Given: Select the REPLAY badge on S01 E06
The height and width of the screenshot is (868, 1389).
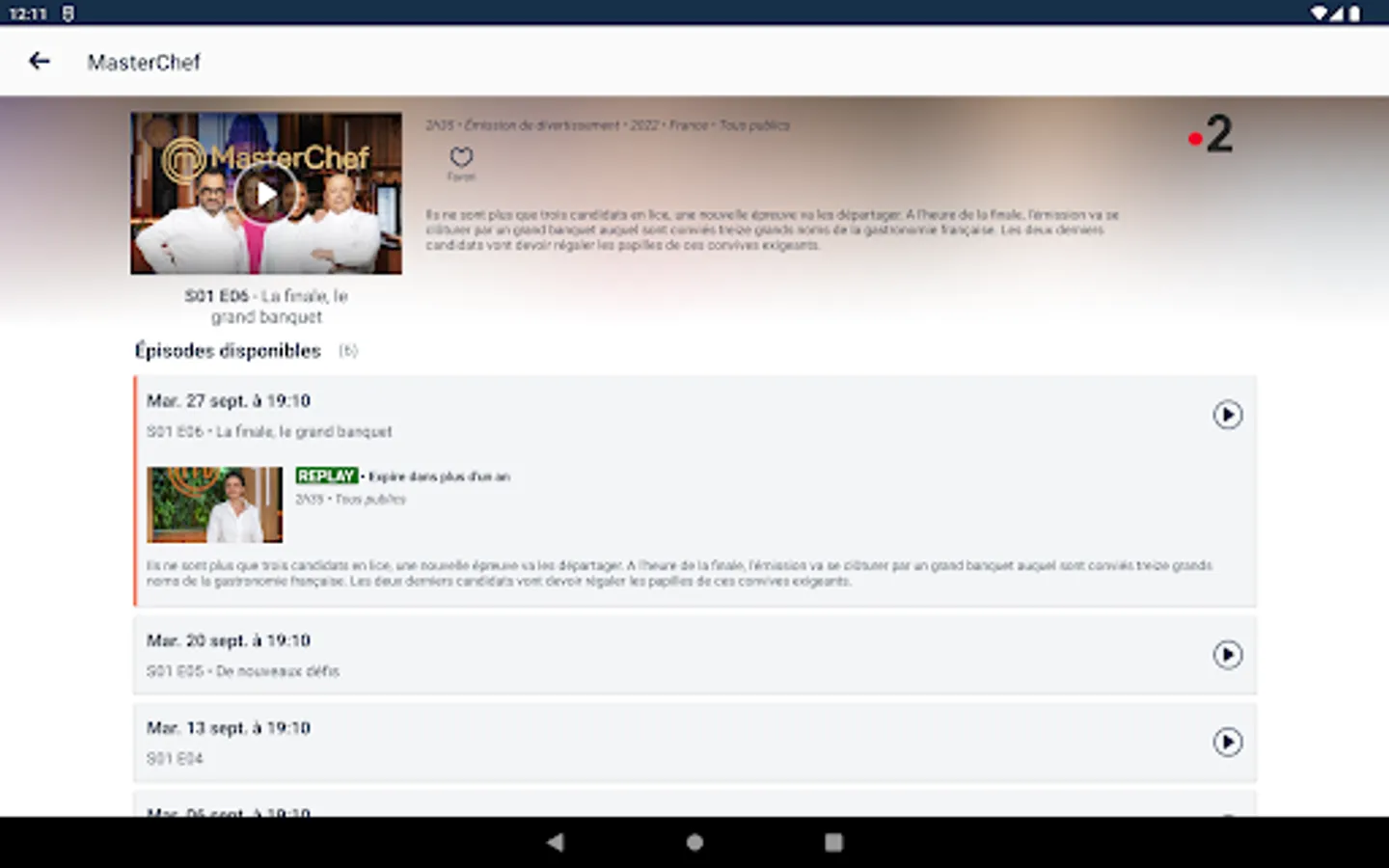Looking at the screenshot, I should point(326,475).
